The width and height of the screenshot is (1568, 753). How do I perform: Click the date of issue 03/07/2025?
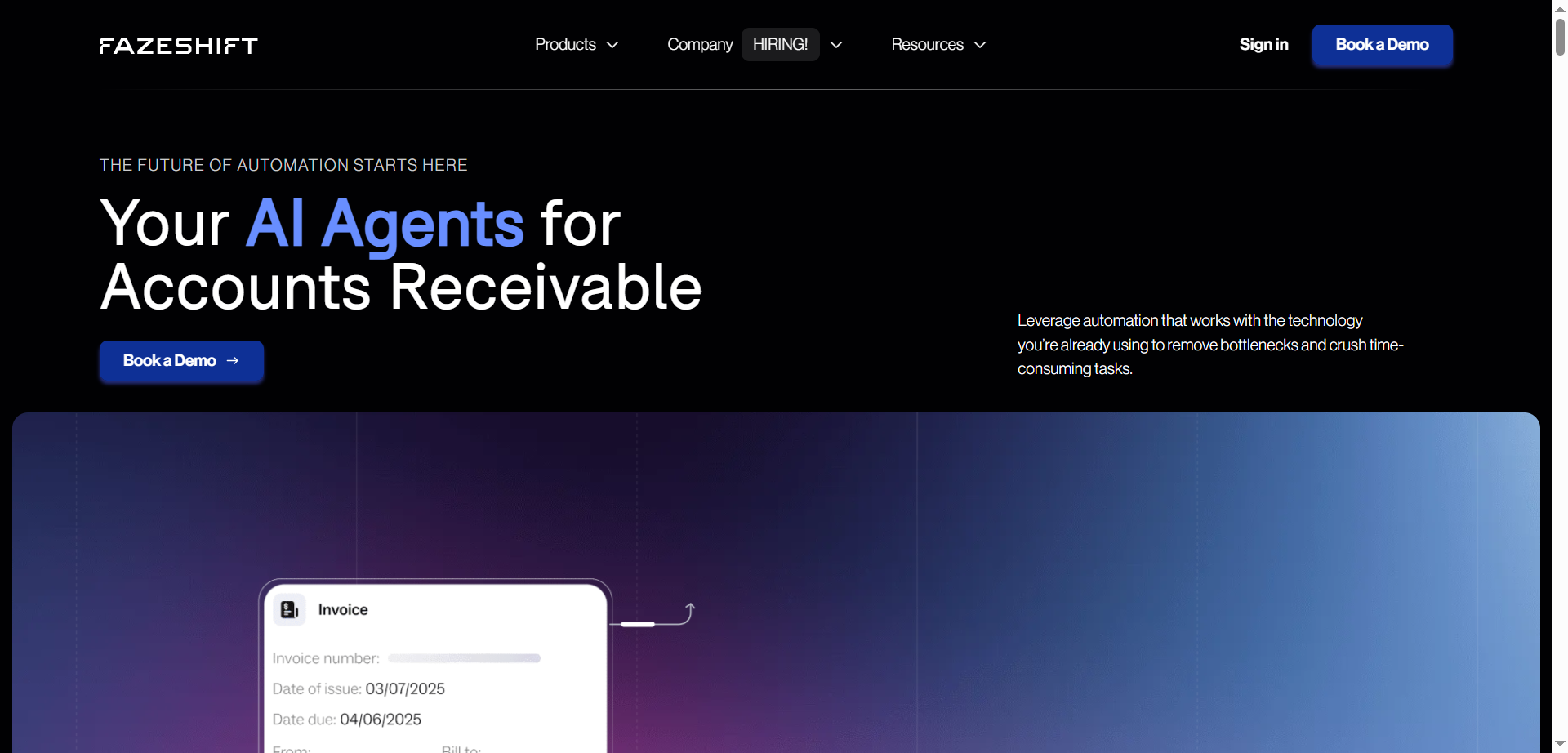(x=405, y=688)
